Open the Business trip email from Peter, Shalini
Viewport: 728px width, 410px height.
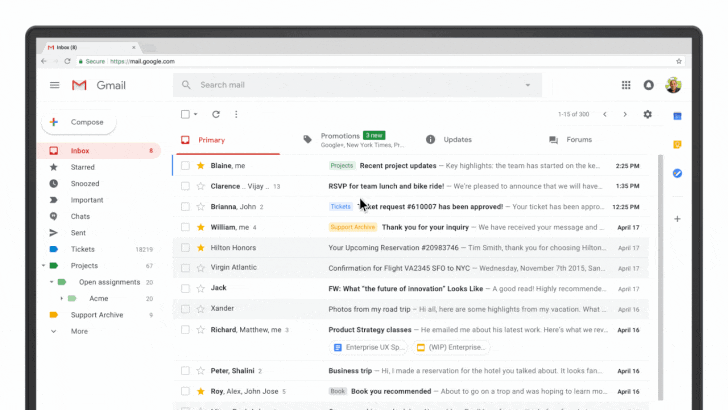coord(410,371)
